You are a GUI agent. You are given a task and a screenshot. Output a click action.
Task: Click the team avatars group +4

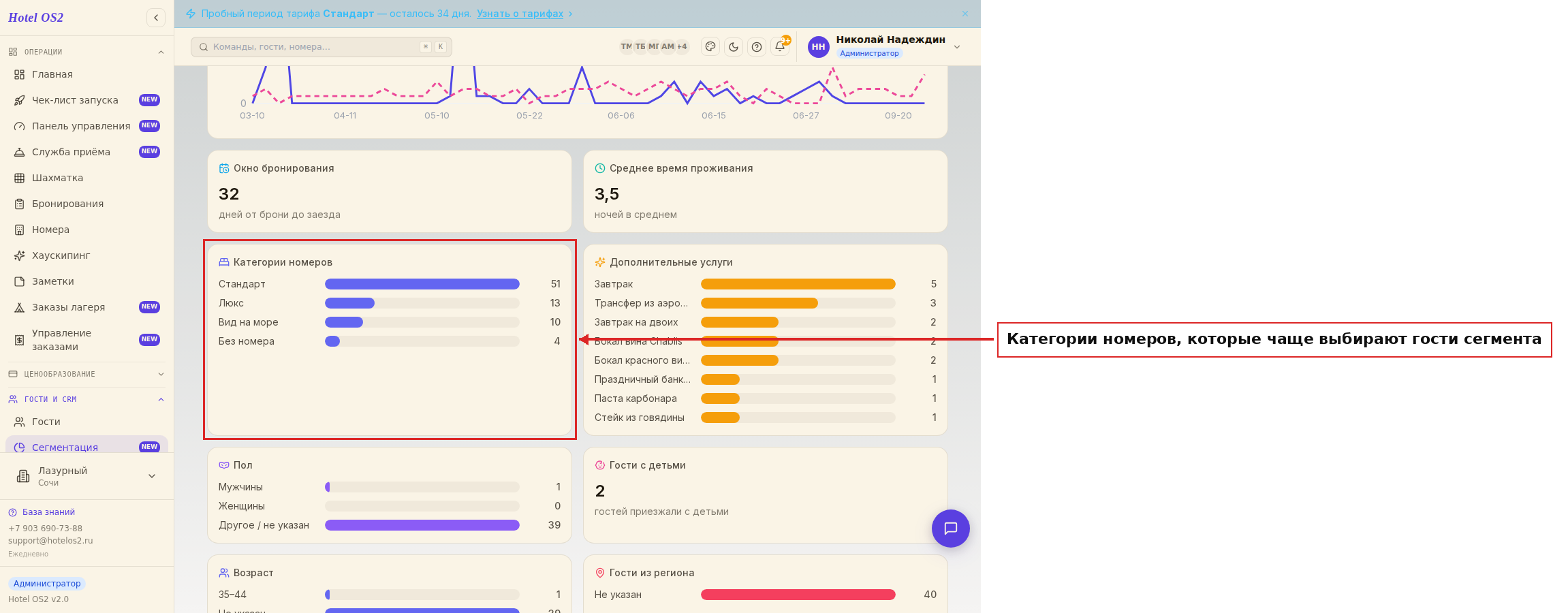654,47
